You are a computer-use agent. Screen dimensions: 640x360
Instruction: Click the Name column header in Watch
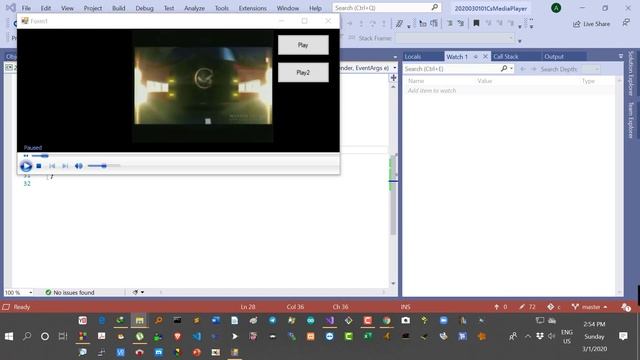pos(416,81)
